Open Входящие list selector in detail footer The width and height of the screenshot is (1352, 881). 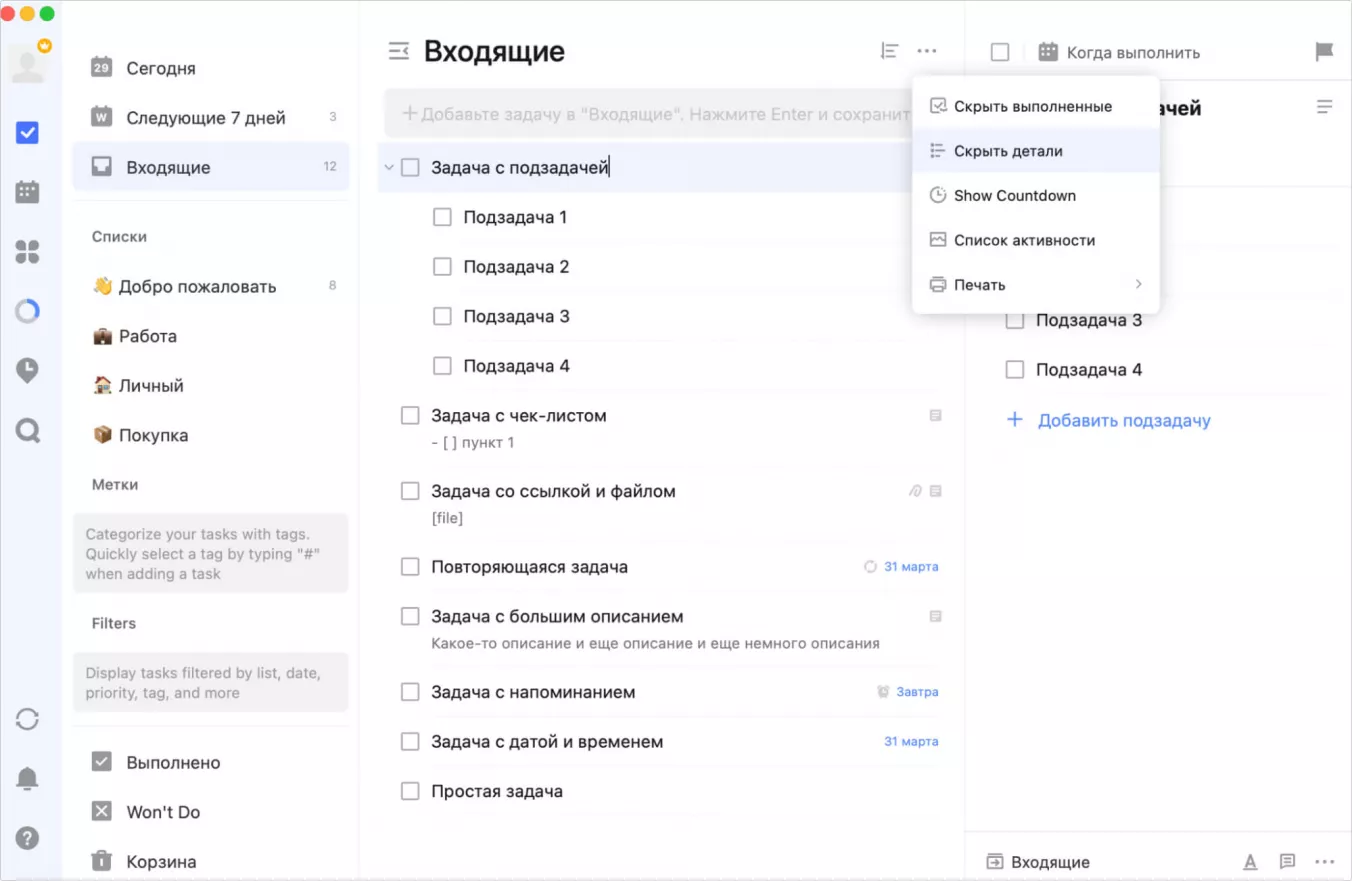[1038, 862]
